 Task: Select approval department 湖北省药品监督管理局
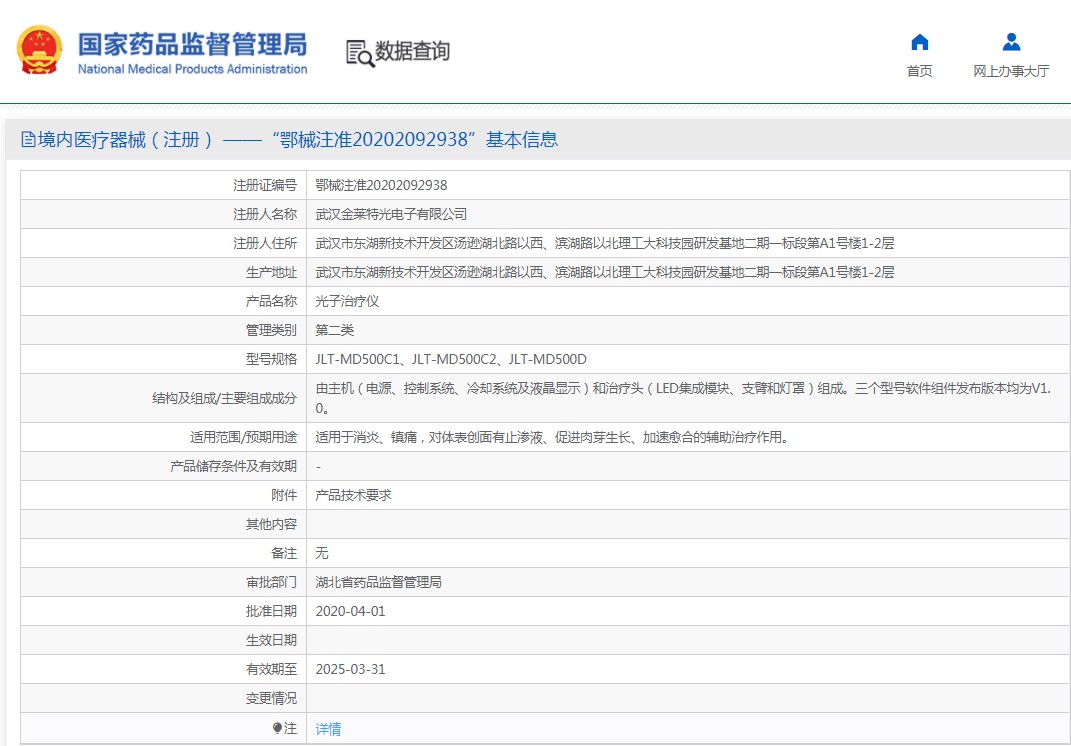click(x=378, y=583)
